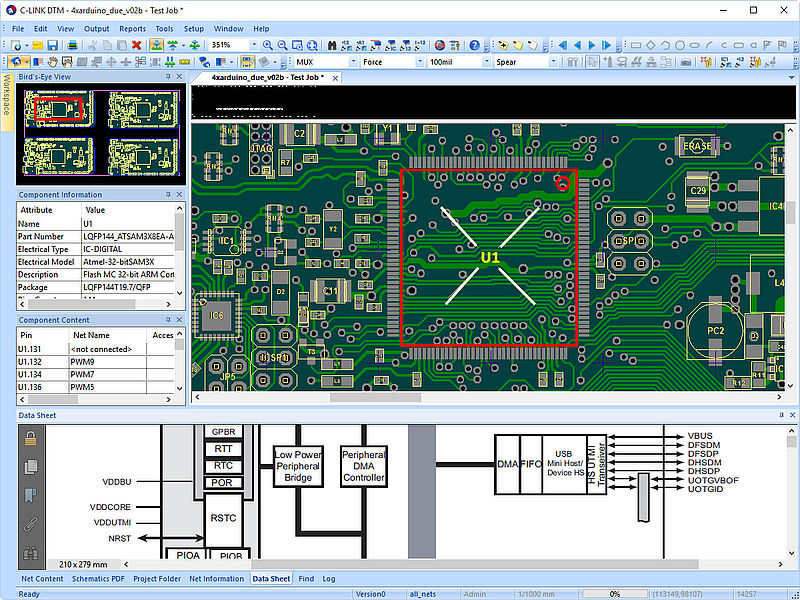Click the Attribute column header

(x=49, y=210)
